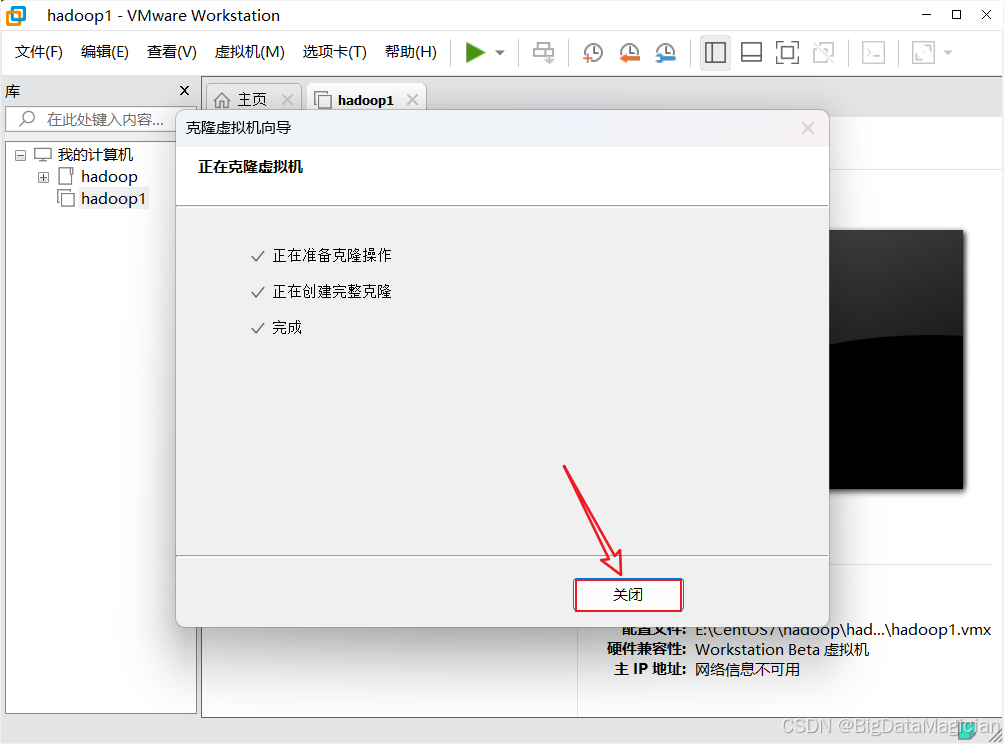Click the stretch guest display icon
The height and width of the screenshot is (744, 1004).
coord(923,53)
